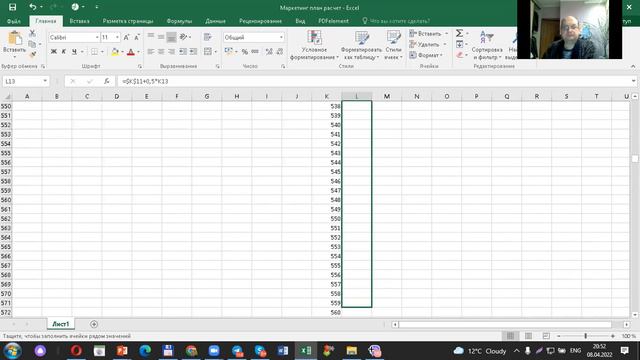Toggle top vertical alignment
The width and height of the screenshot is (640, 360).
[x=151, y=37]
